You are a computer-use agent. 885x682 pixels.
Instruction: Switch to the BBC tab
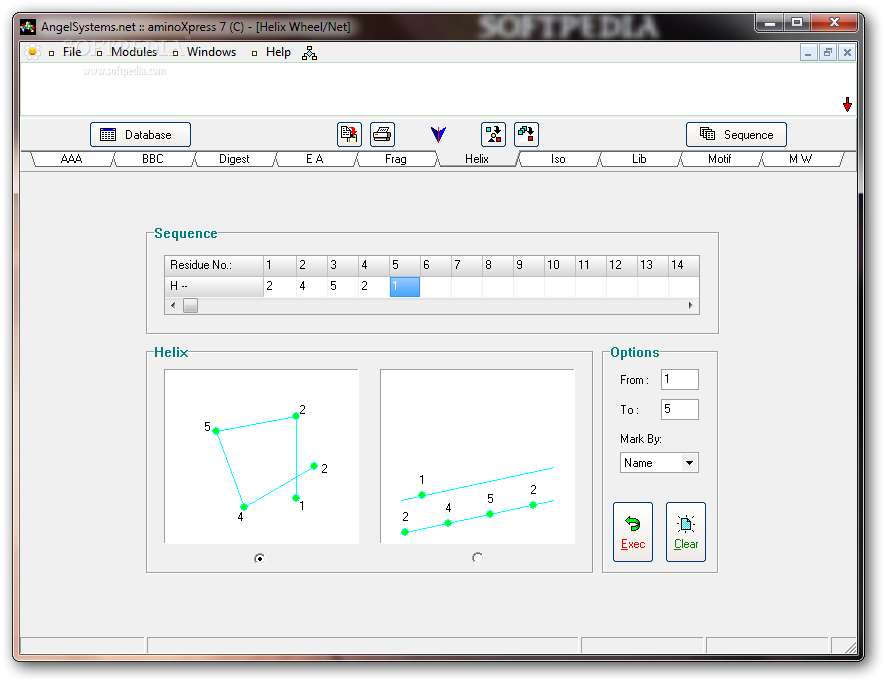(x=152, y=159)
